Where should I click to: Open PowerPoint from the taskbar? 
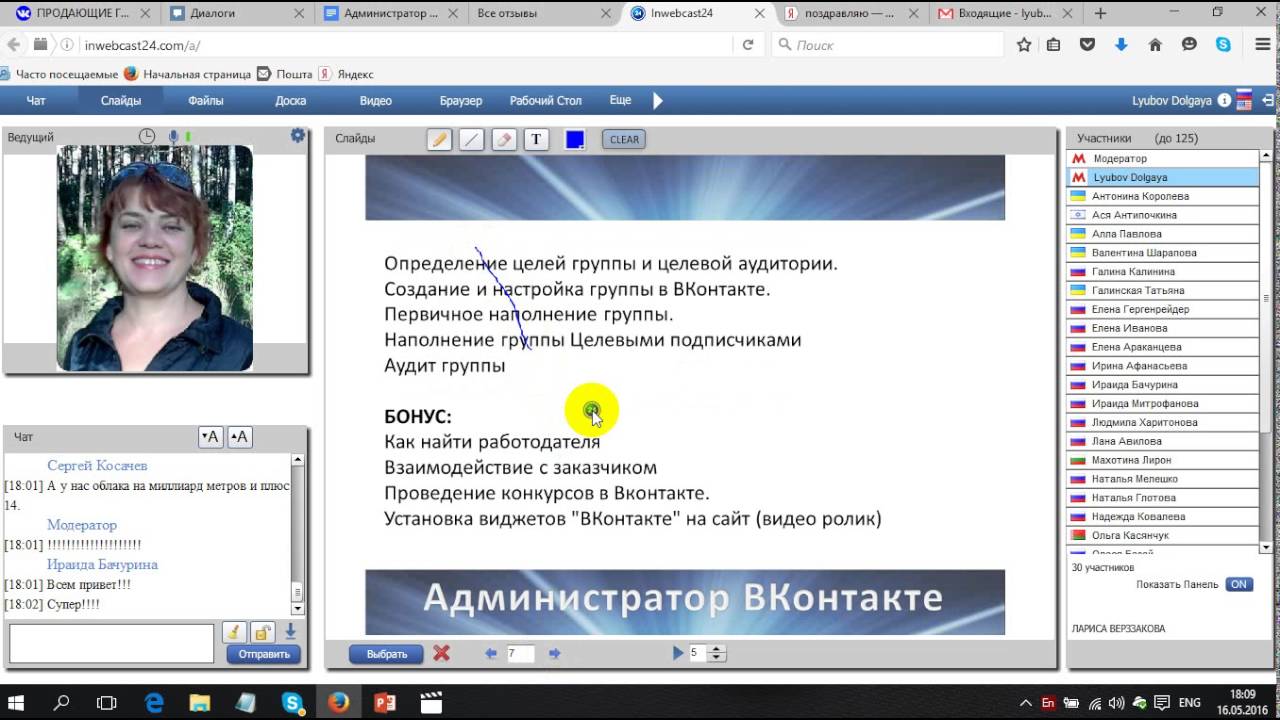pos(385,703)
